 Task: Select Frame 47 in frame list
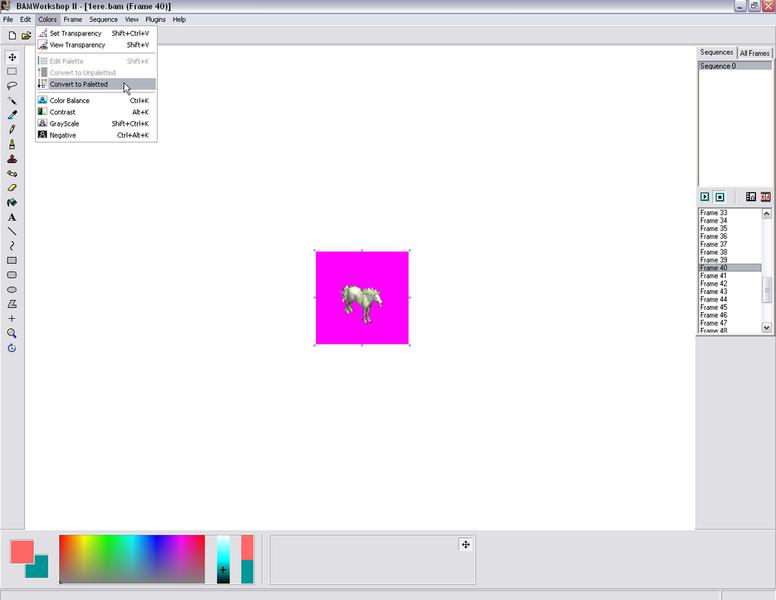730,323
